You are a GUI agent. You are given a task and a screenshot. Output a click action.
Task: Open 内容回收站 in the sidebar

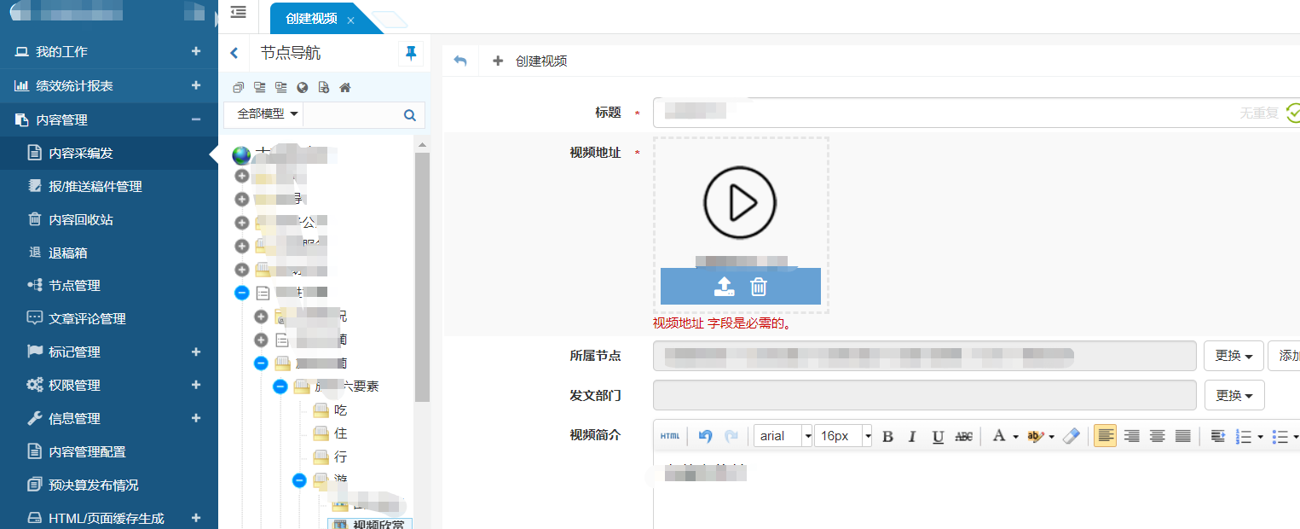coord(81,220)
